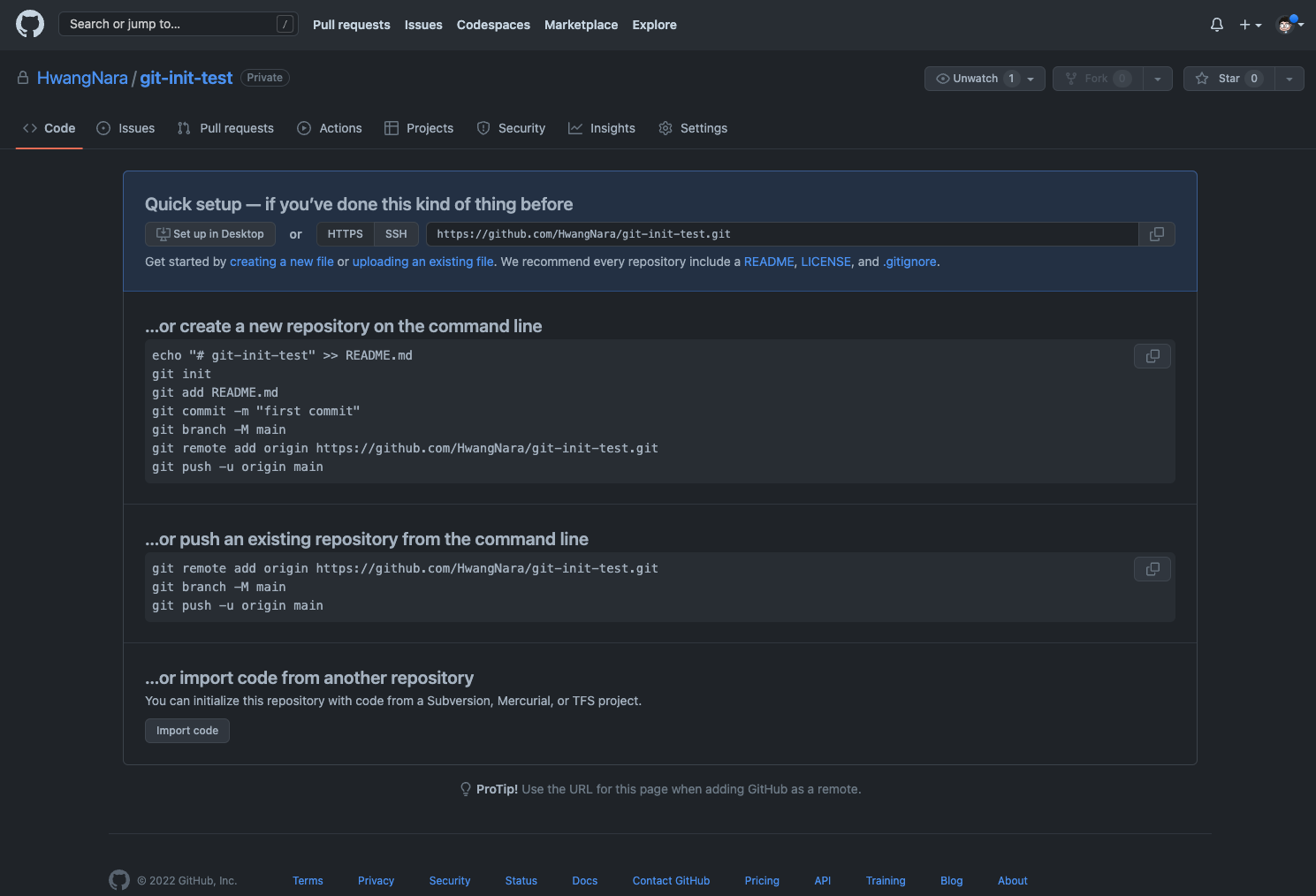Viewport: 1316px width, 896px height.
Task: Open the Insights tab
Action: (x=602, y=128)
